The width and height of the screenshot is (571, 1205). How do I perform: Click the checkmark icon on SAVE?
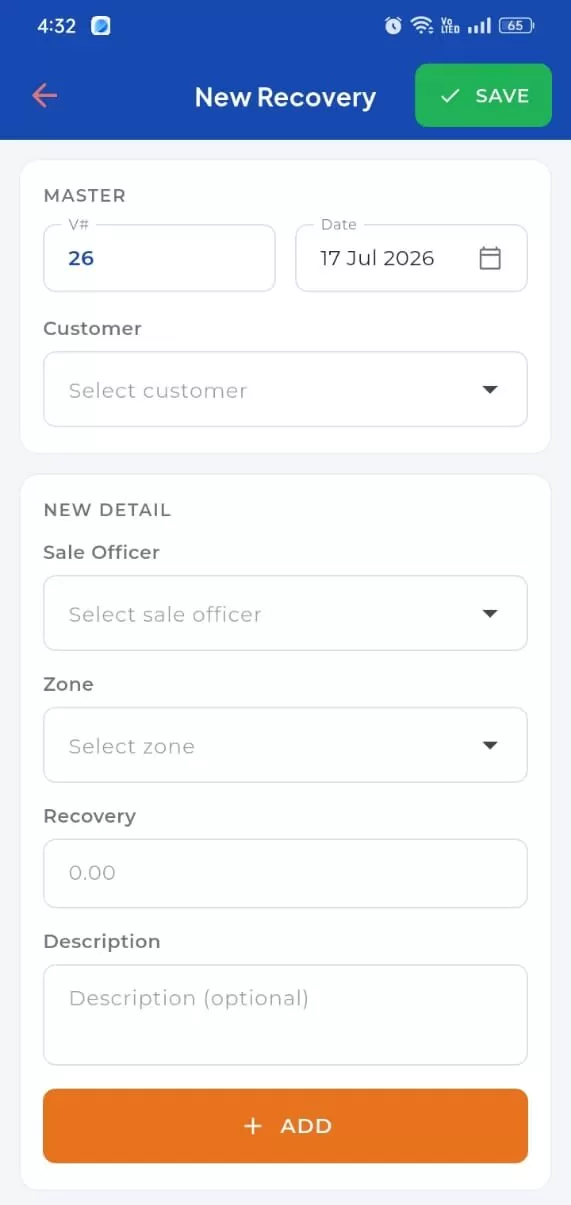pos(450,96)
